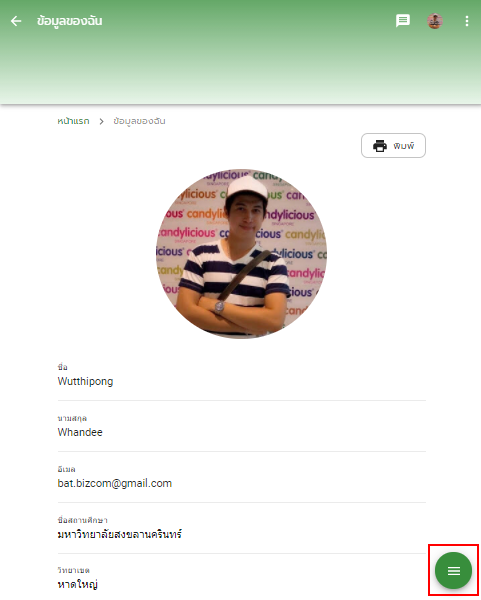The width and height of the screenshot is (481, 600).
Task: Click the printer icon
Action: tap(380, 146)
